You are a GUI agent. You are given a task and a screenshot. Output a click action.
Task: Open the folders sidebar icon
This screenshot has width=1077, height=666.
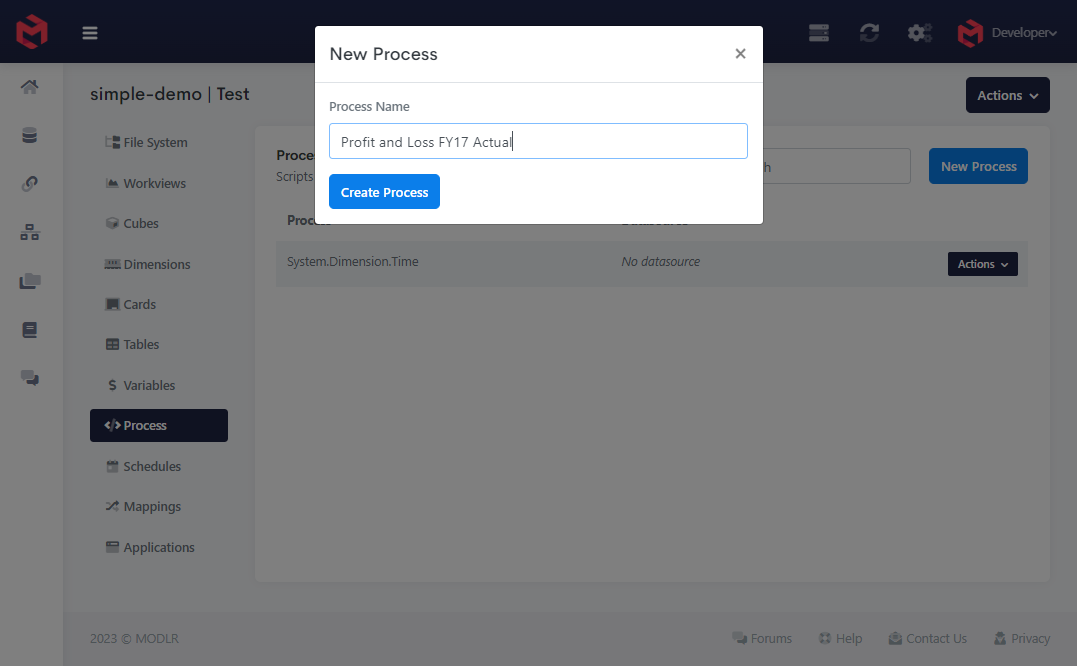(30, 281)
